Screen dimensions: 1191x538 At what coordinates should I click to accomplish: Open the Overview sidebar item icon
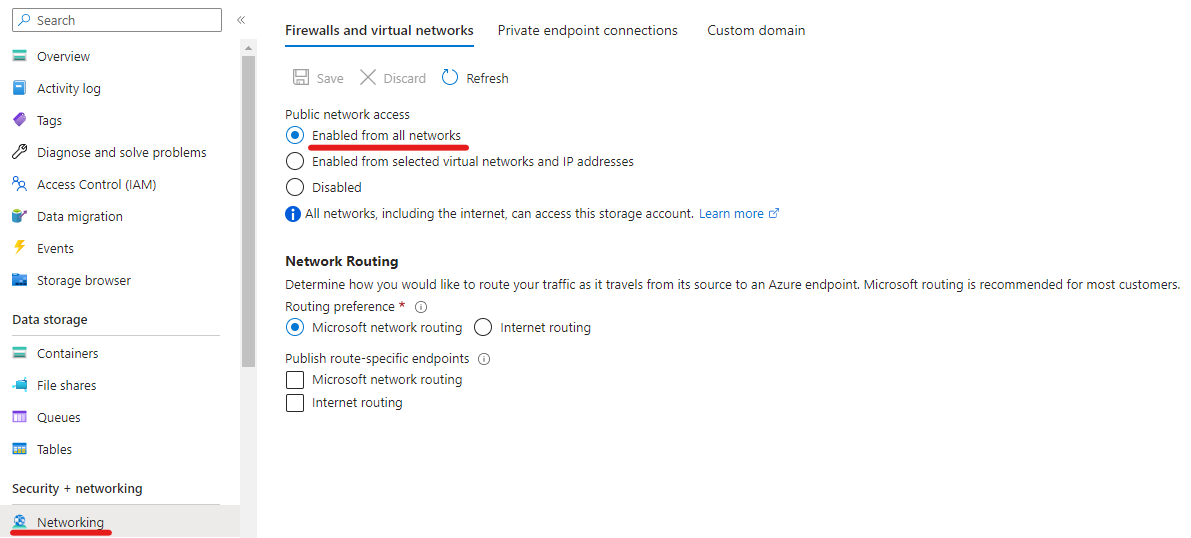tap(20, 56)
